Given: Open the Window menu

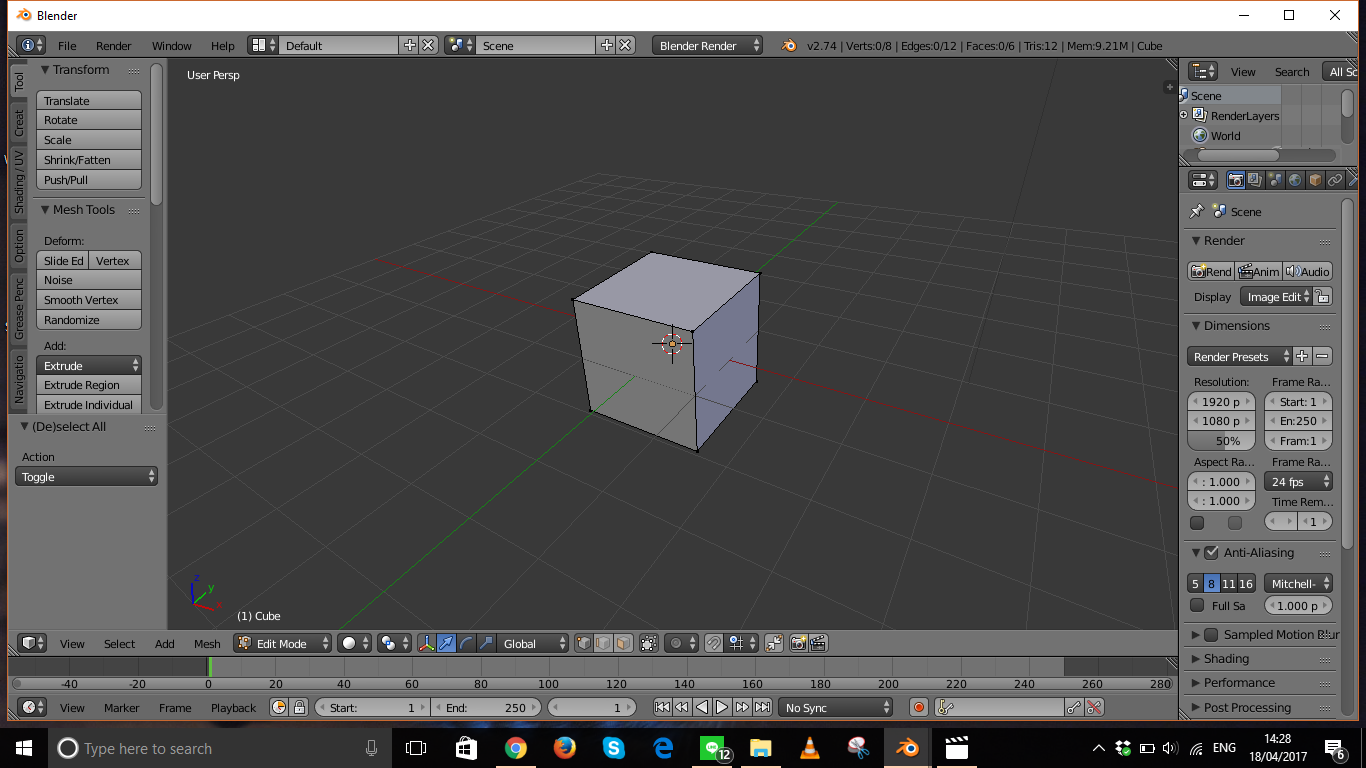Looking at the screenshot, I should [171, 45].
